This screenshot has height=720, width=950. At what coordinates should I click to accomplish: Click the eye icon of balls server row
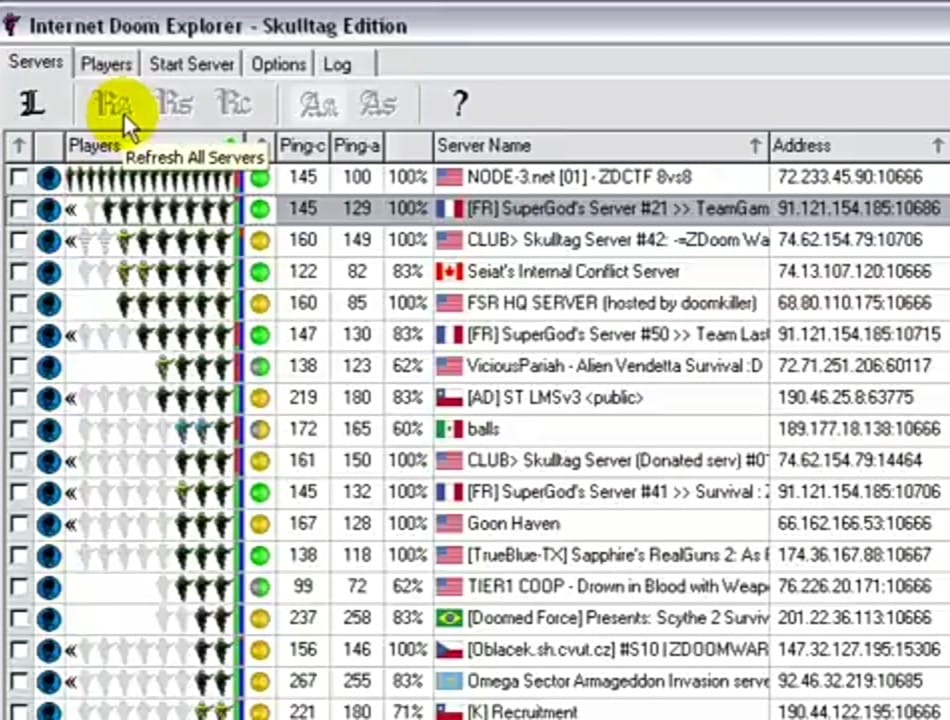[x=49, y=430]
